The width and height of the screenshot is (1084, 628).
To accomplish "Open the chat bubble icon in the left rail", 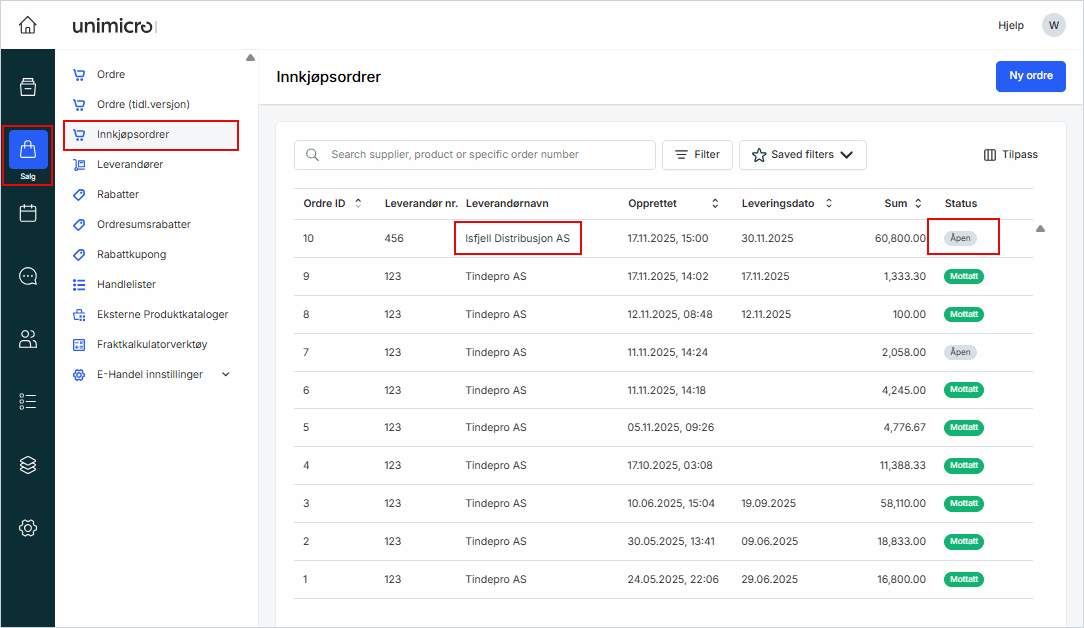I will 28,276.
